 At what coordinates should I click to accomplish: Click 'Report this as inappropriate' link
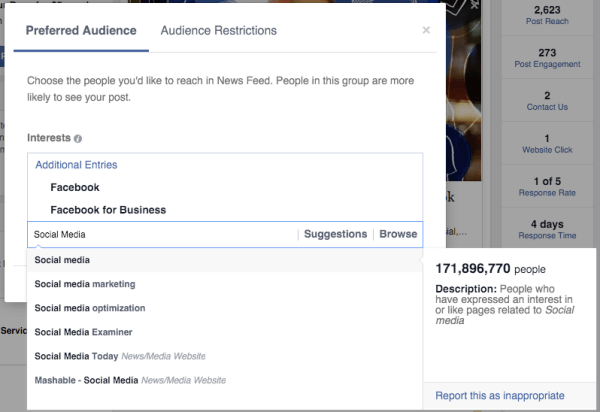(500, 396)
